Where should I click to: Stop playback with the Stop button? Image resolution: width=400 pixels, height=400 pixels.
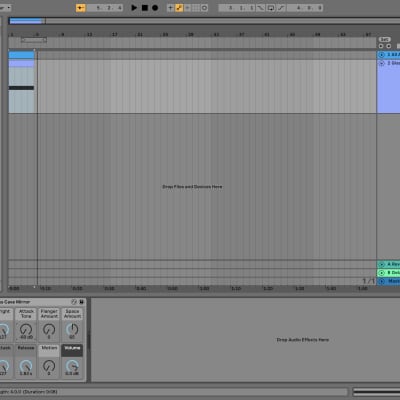[x=145, y=8]
